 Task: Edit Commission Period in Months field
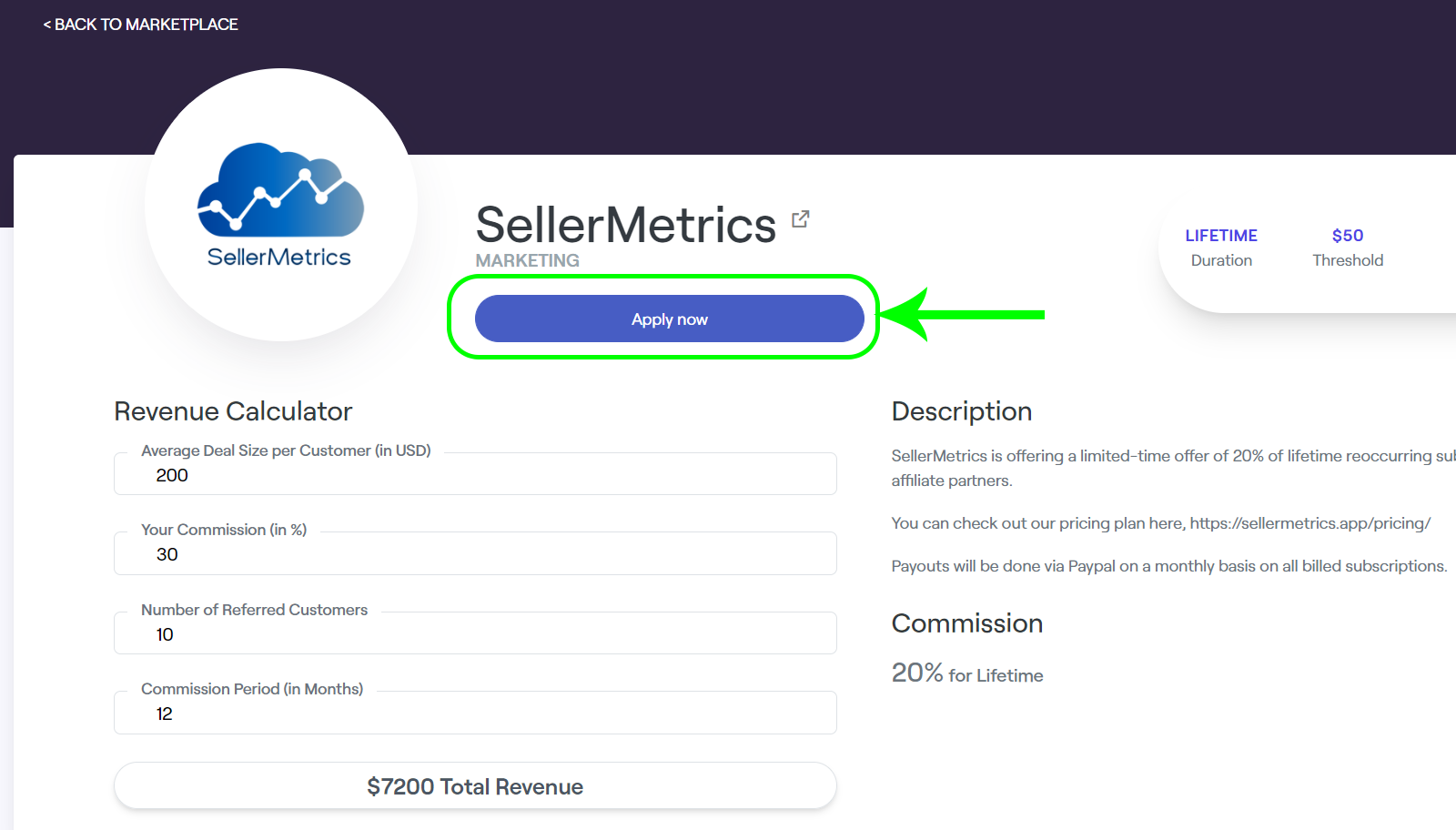[x=475, y=713]
